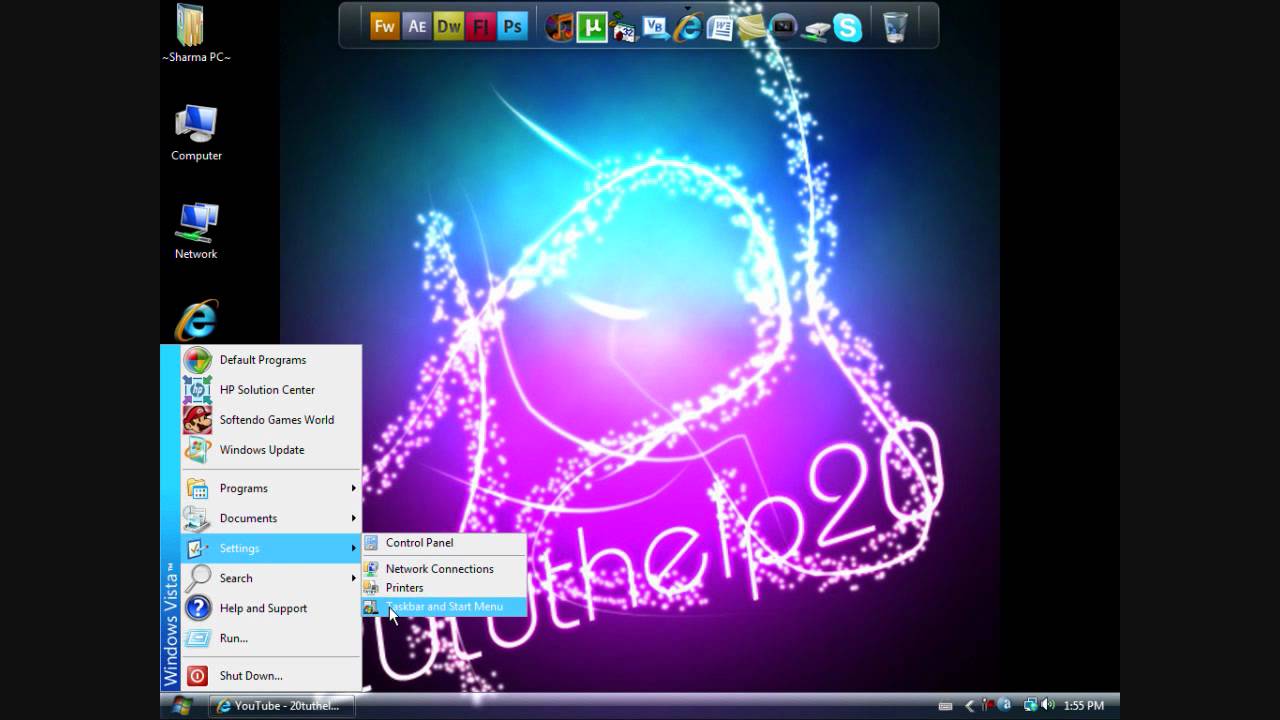Image resolution: width=1280 pixels, height=720 pixels.
Task: Open the Recycle Bin in the dock
Action: click(896, 27)
